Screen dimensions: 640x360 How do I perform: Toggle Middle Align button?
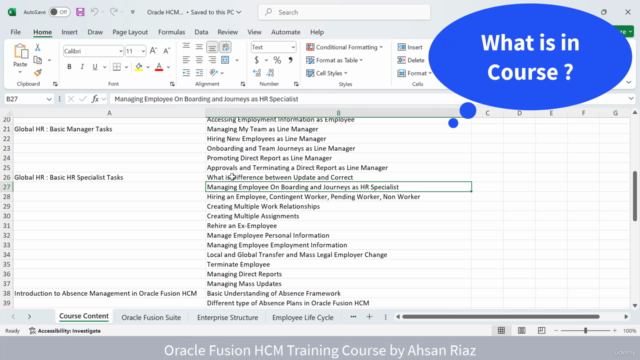pos(199,47)
